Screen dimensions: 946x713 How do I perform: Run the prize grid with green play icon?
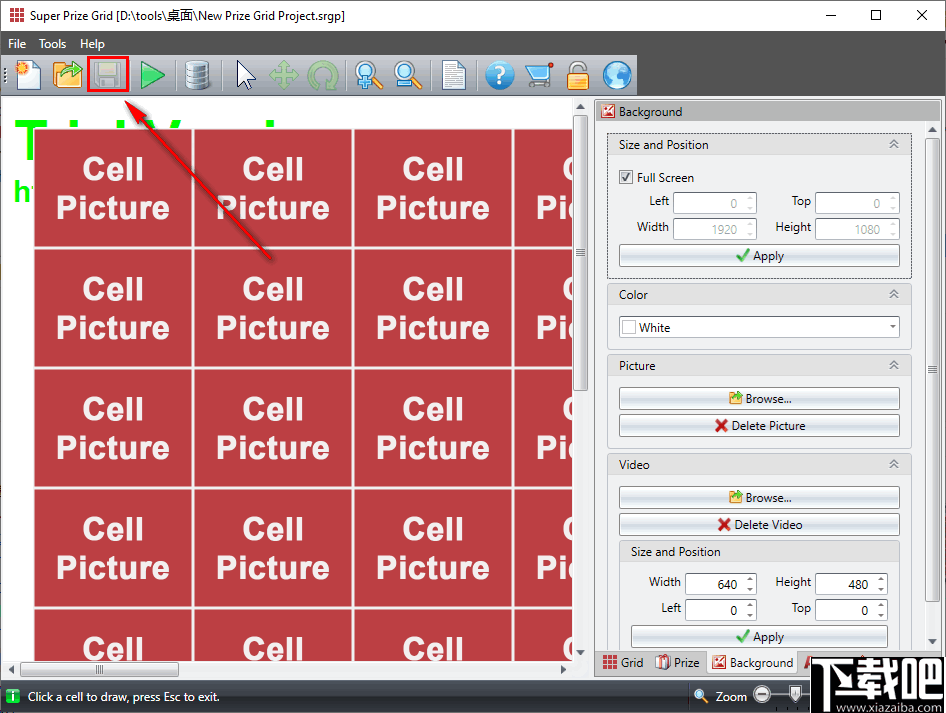point(152,75)
